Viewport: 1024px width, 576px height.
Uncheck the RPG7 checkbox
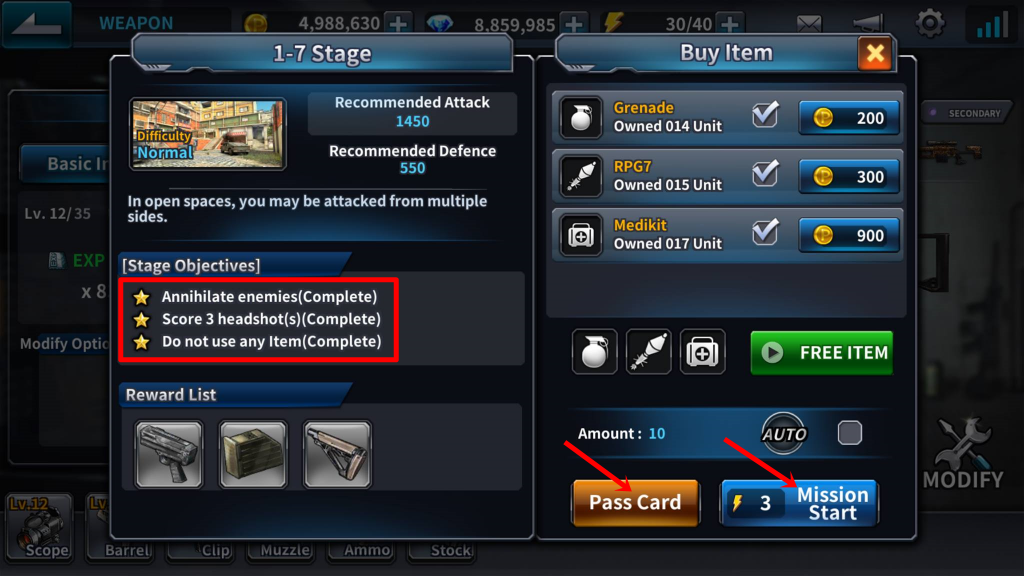(765, 174)
